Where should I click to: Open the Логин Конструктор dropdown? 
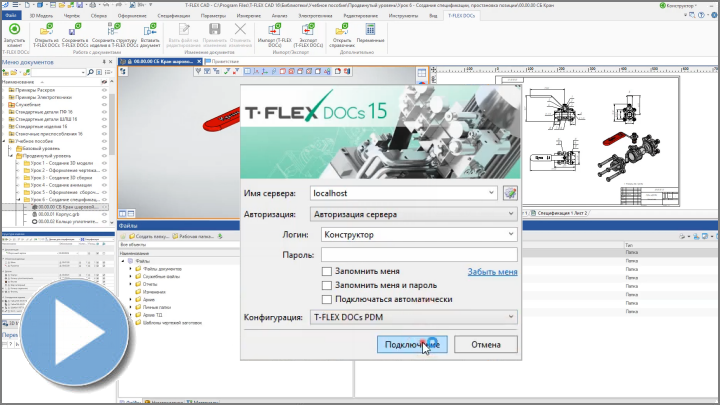pos(511,234)
